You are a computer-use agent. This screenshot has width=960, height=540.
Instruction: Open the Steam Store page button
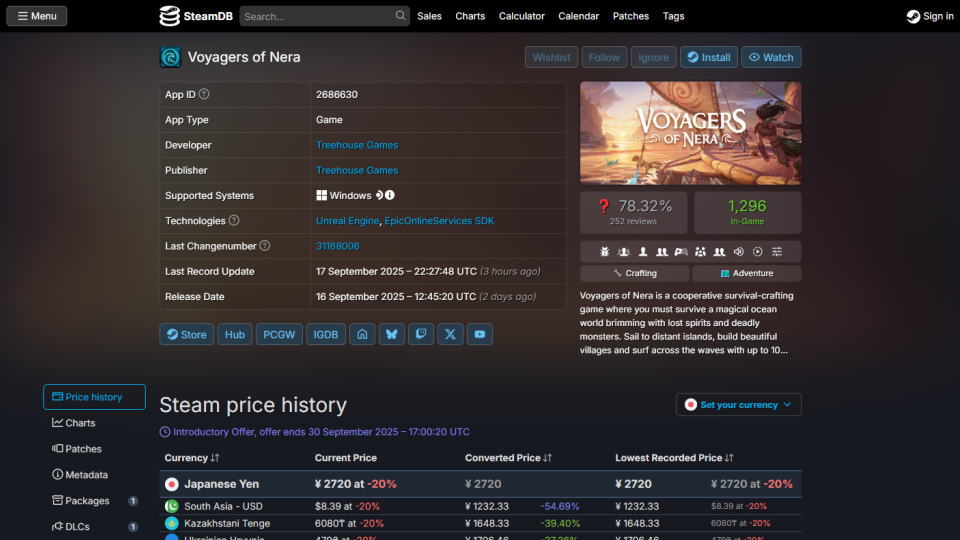click(x=187, y=334)
